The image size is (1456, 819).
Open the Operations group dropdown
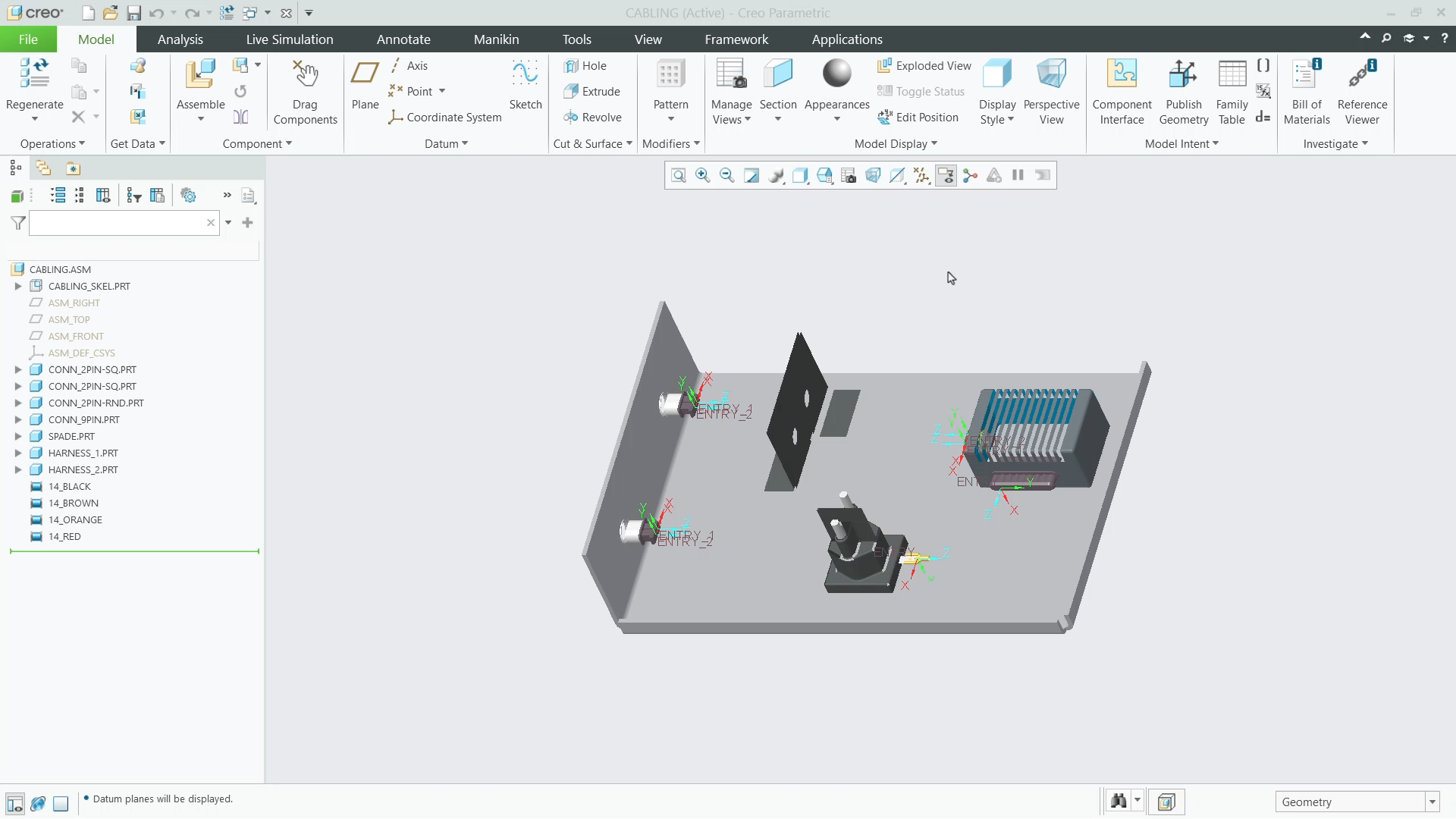tap(52, 144)
